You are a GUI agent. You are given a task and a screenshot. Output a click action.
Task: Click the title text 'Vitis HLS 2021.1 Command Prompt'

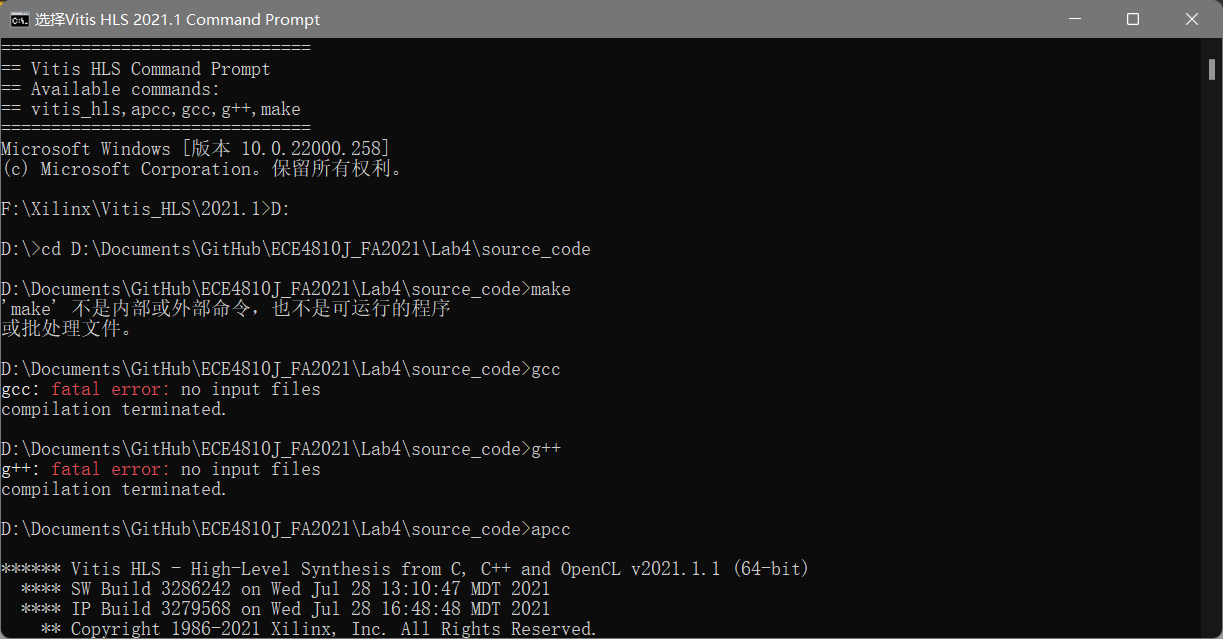tap(178, 19)
